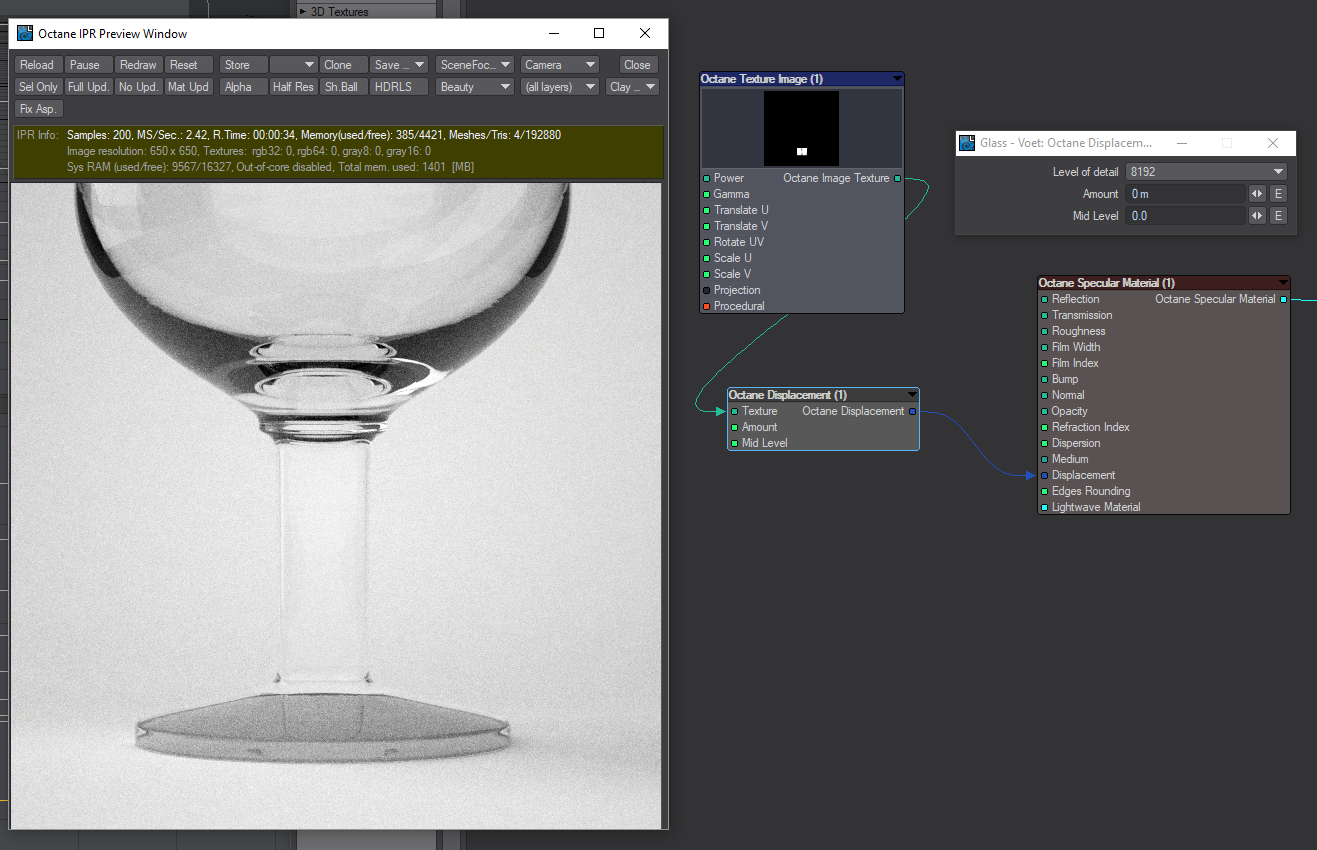Image resolution: width=1317 pixels, height=850 pixels.
Task: Click the Texture input port on Displacement node
Action: click(x=734, y=412)
